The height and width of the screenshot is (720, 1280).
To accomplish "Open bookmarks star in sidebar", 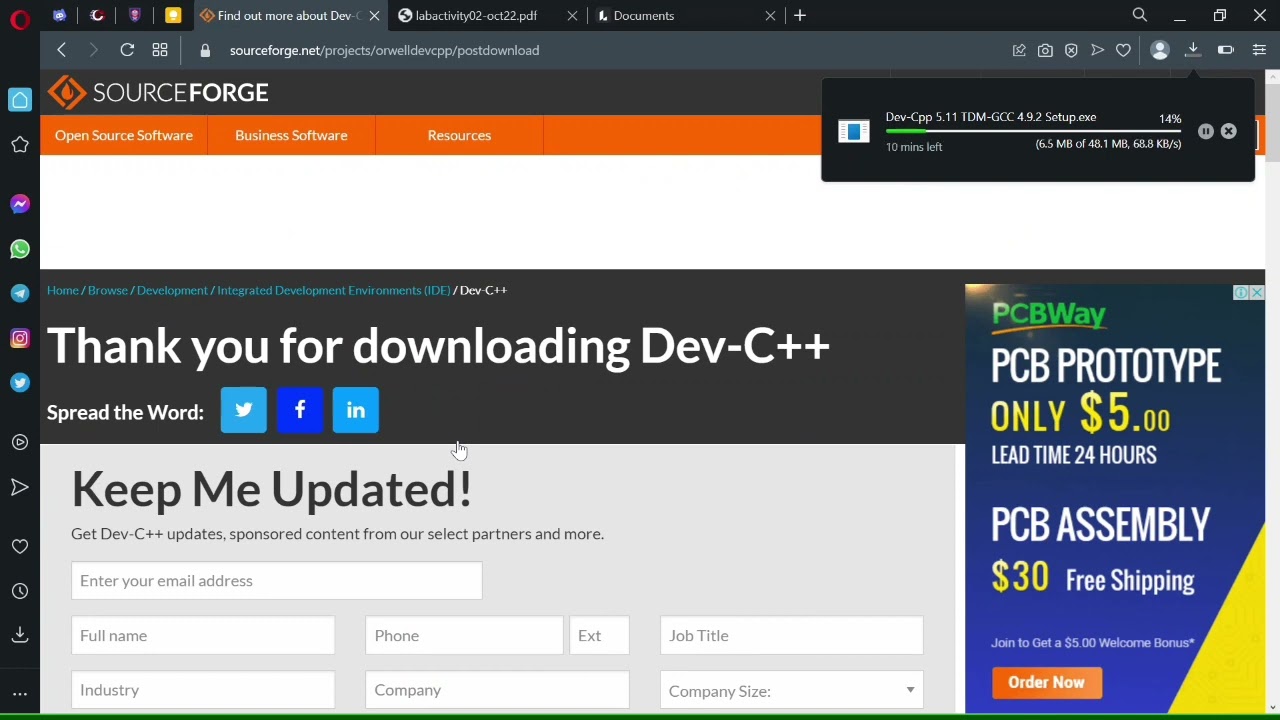I will 20,145.
